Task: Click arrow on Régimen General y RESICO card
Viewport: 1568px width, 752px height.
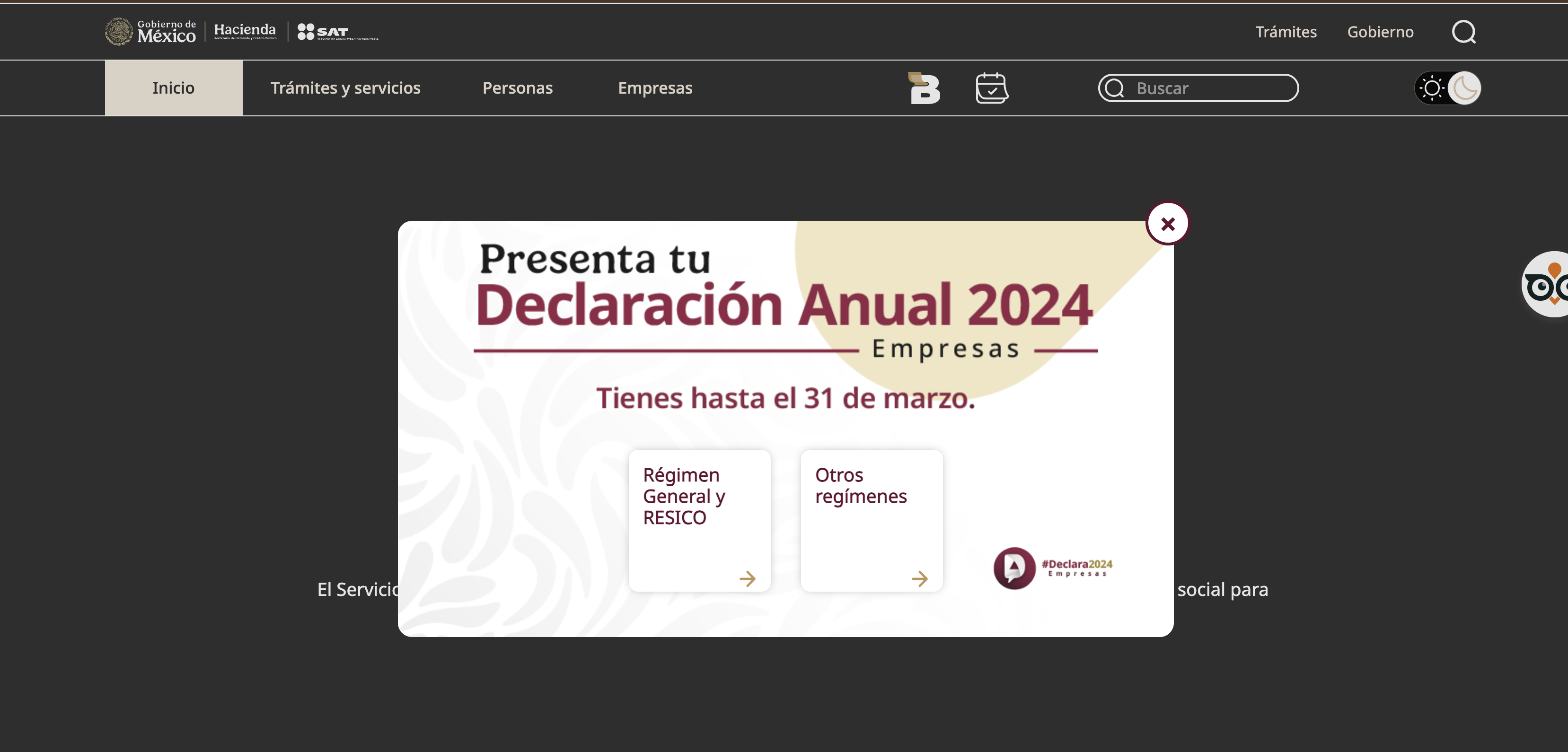Action: pyautogui.click(x=747, y=578)
